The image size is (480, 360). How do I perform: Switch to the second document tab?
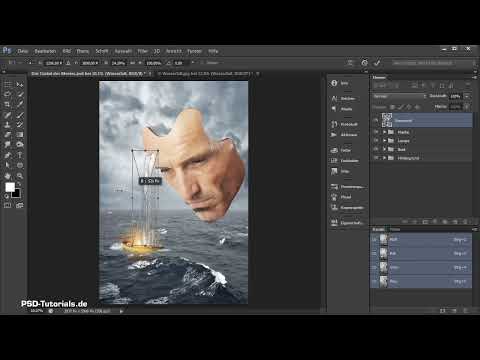pyautogui.click(x=206, y=73)
